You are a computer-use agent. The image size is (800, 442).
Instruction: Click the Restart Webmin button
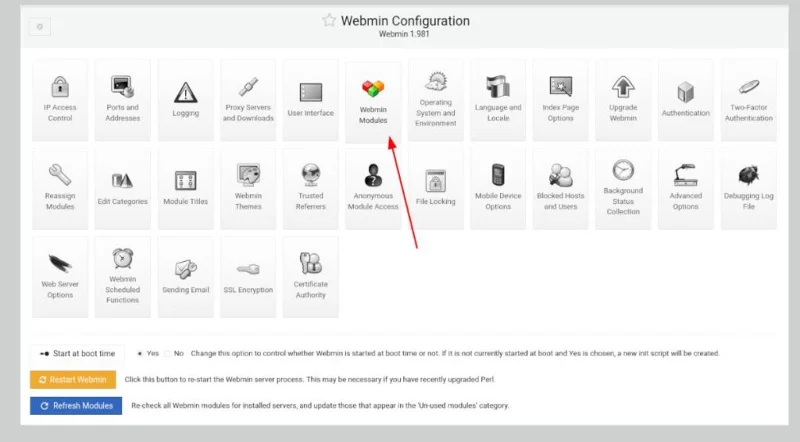point(73,379)
